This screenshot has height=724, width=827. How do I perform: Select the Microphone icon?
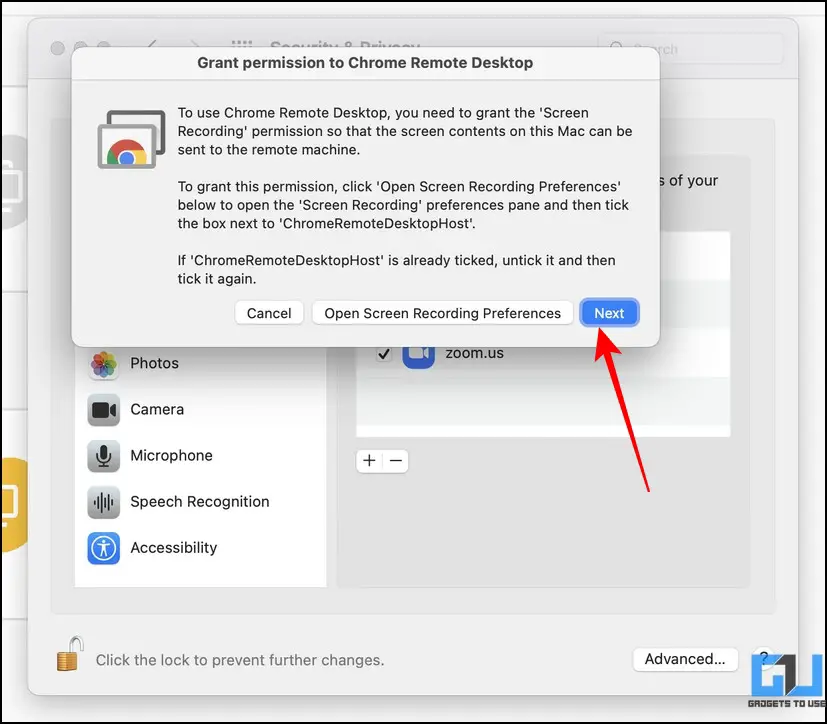tap(103, 456)
